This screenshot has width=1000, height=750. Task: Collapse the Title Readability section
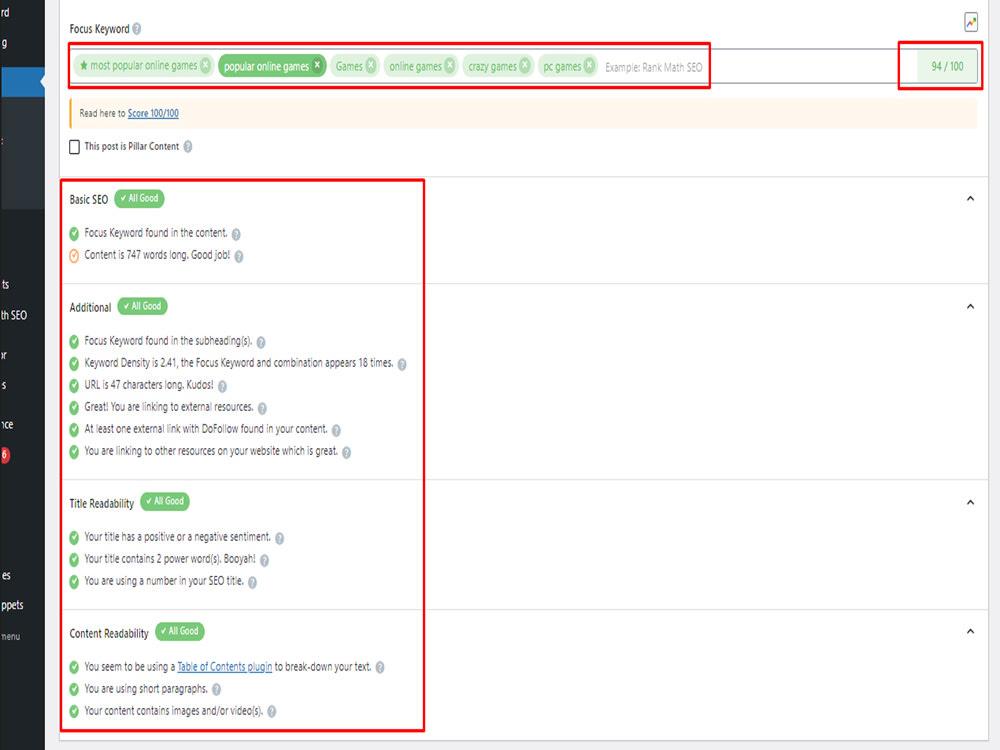[x=970, y=502]
